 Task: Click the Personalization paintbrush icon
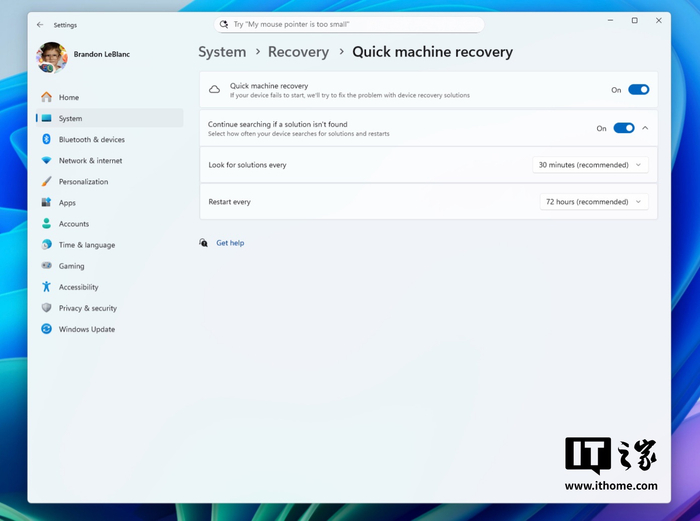tap(46, 181)
